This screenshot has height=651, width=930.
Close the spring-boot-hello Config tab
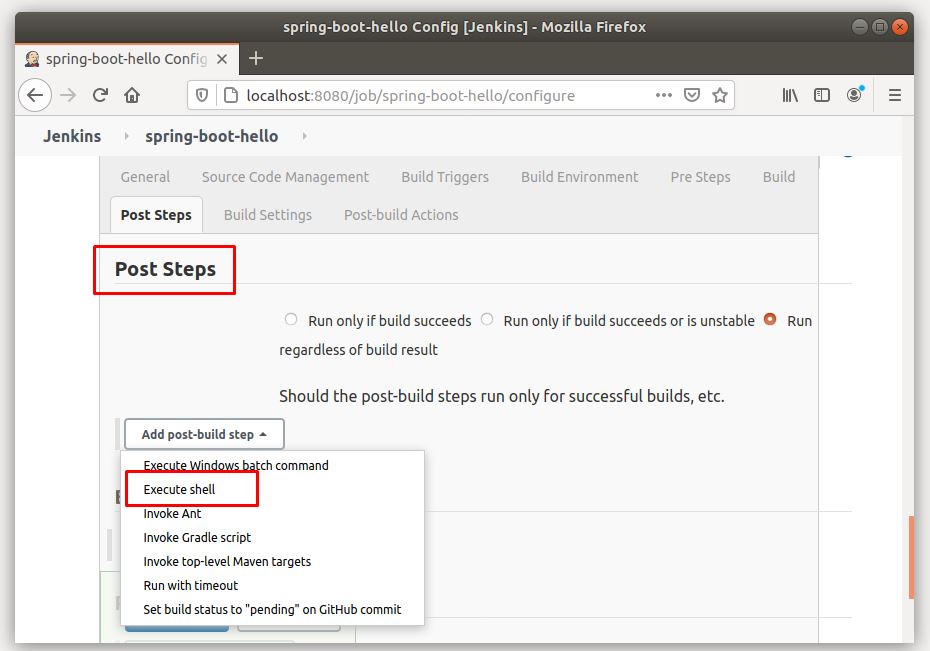tap(222, 59)
